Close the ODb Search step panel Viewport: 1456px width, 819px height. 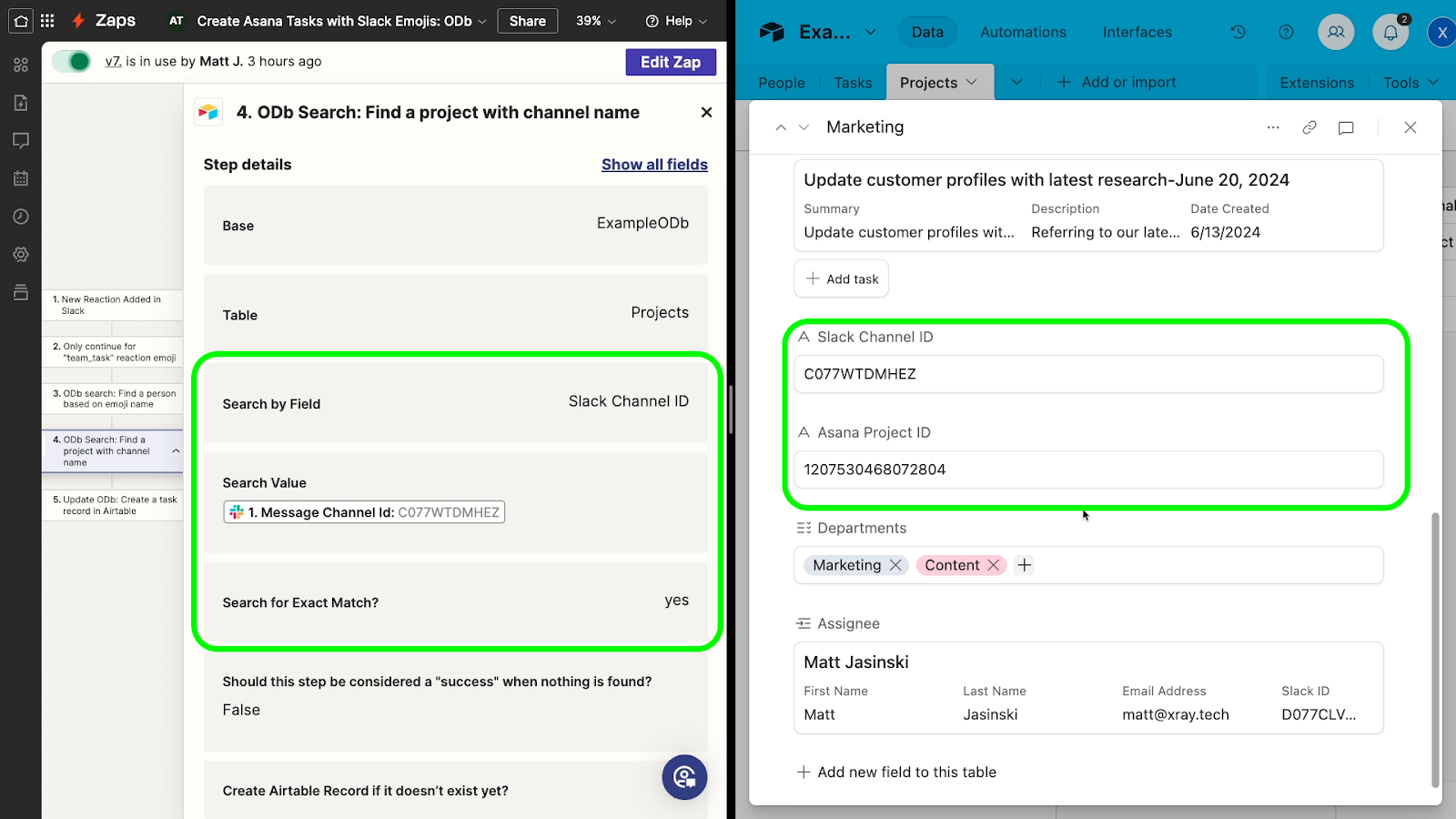click(x=706, y=112)
